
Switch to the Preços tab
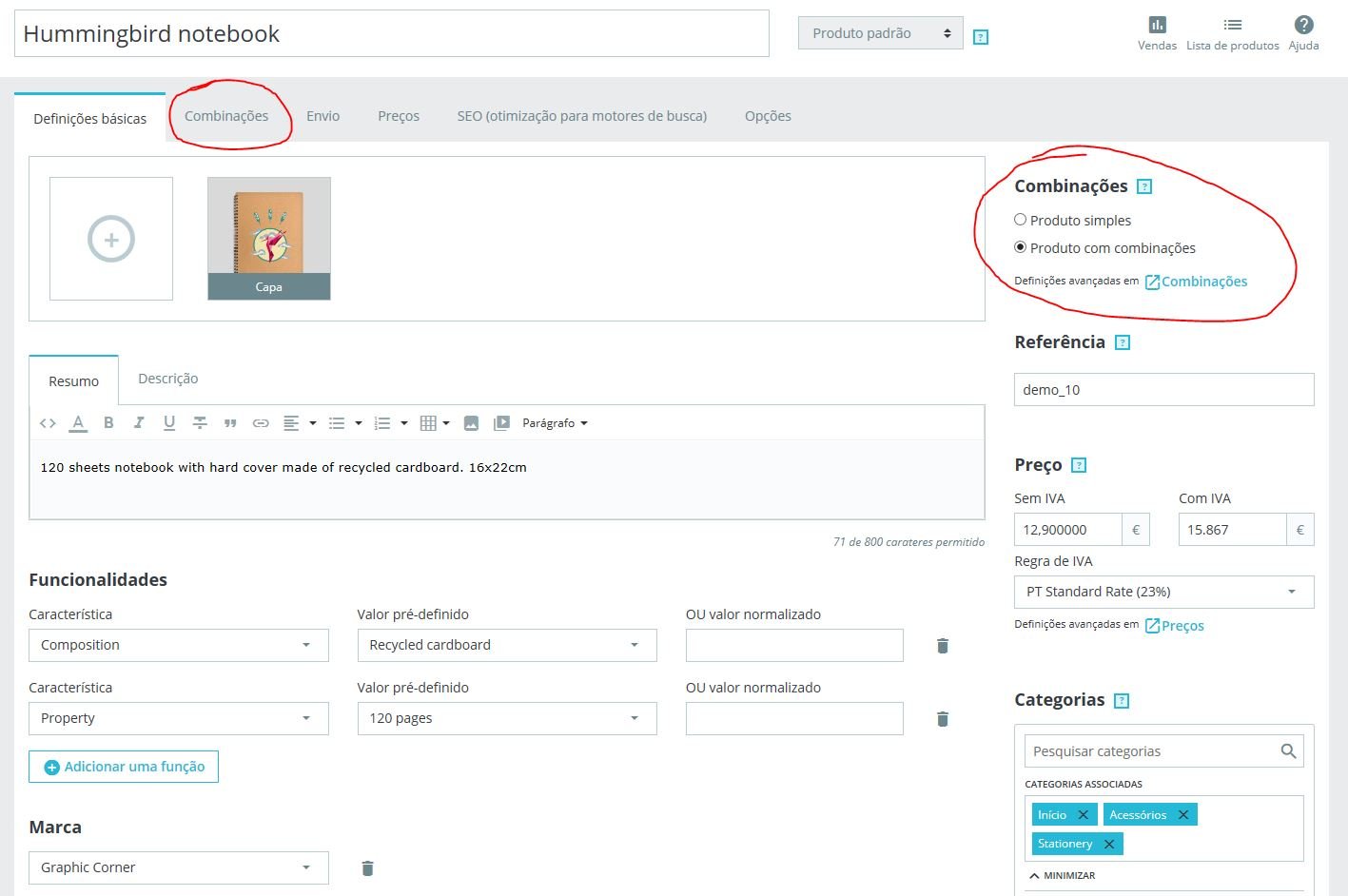399,116
